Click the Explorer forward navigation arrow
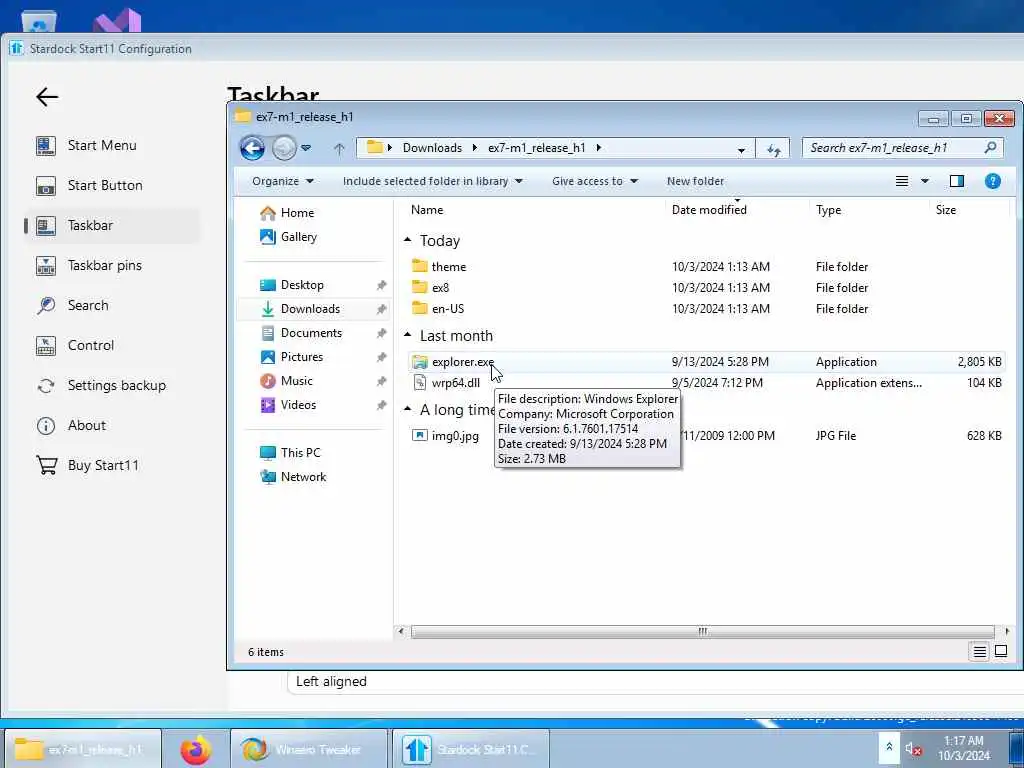The width and height of the screenshot is (1024, 768). coord(283,148)
